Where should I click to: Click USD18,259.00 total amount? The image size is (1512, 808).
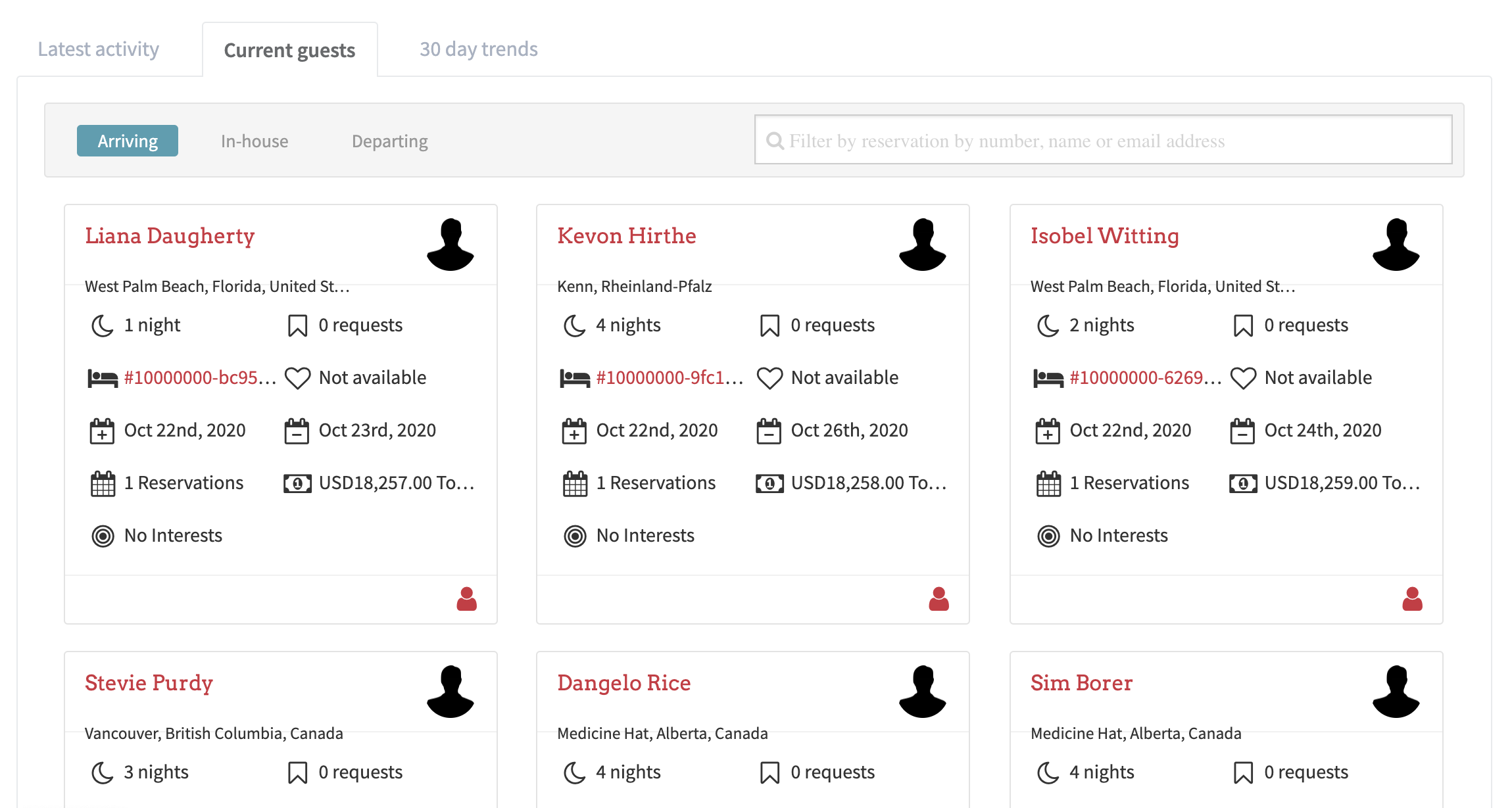tap(1342, 483)
